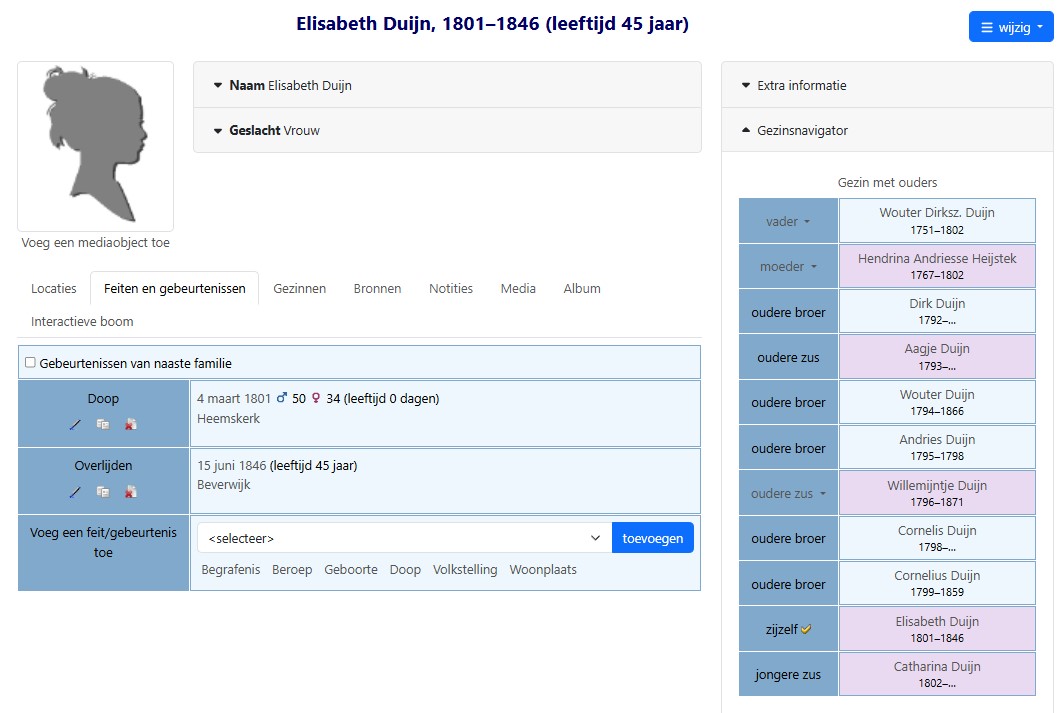Open Aagje Duijn's page
The height and width of the screenshot is (713, 1060).
point(937,349)
